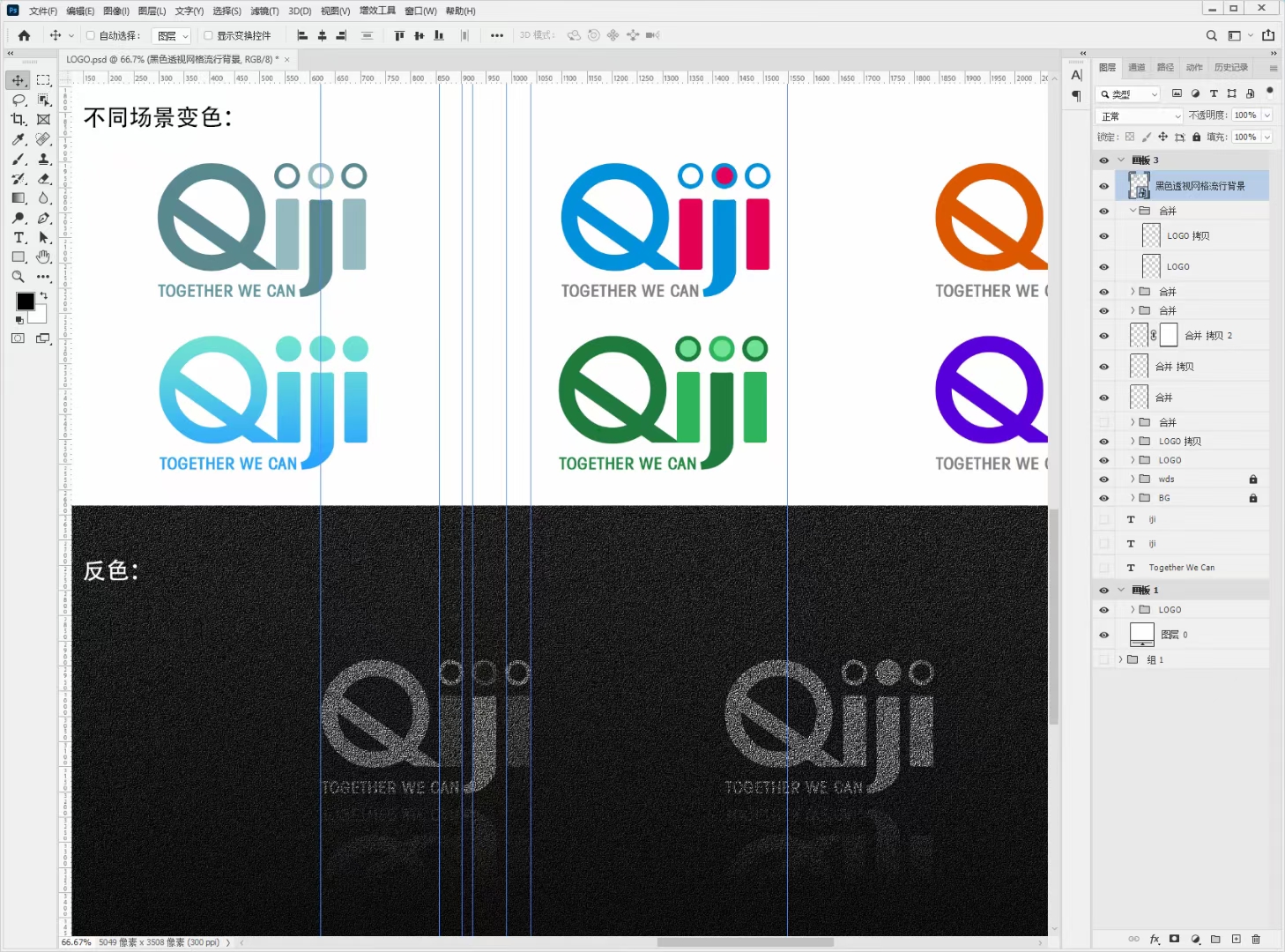Filter layers by type layers icon
The image size is (1285, 952).
click(x=1214, y=93)
